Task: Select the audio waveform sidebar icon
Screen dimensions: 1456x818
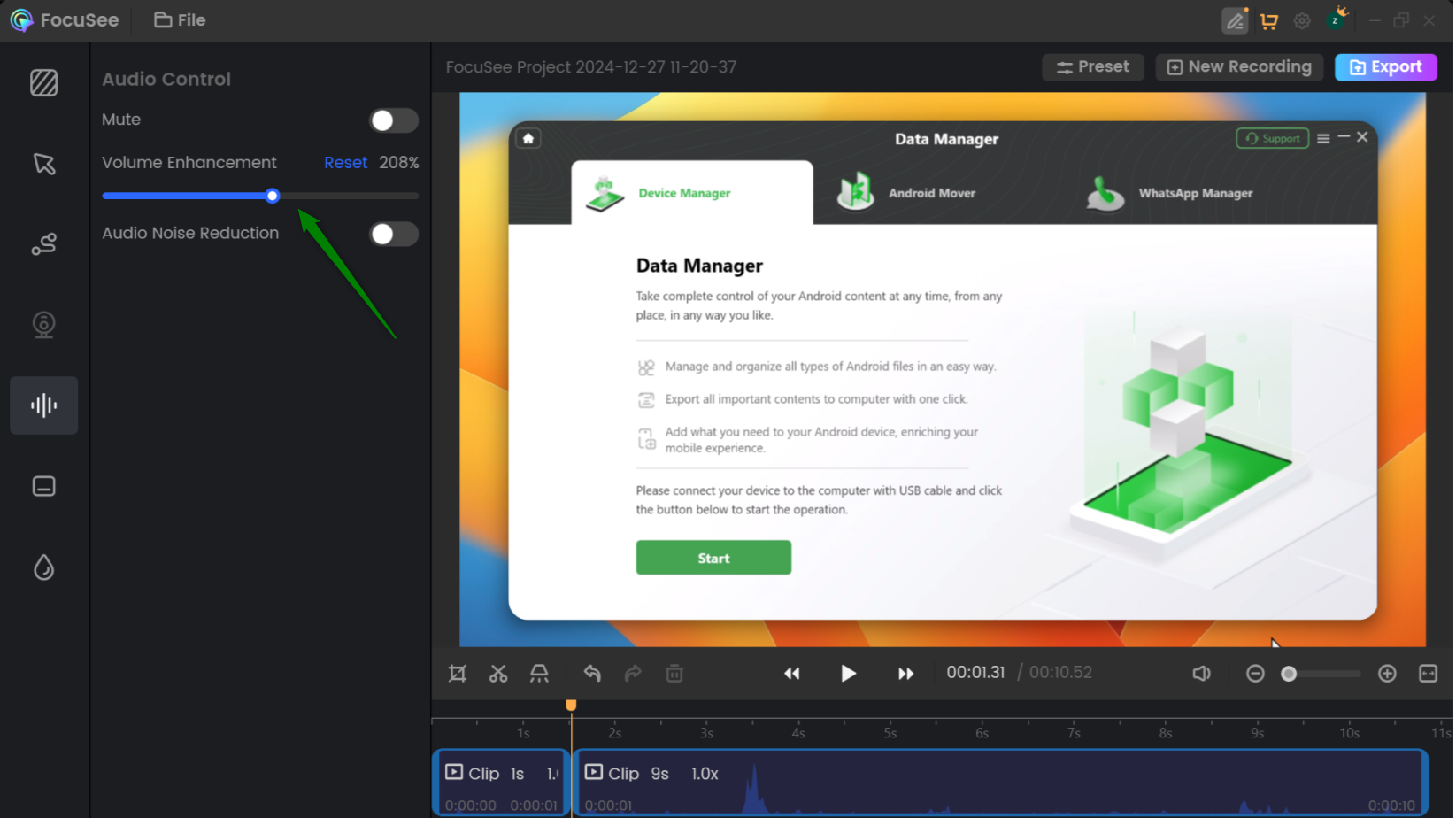Action: [x=43, y=405]
